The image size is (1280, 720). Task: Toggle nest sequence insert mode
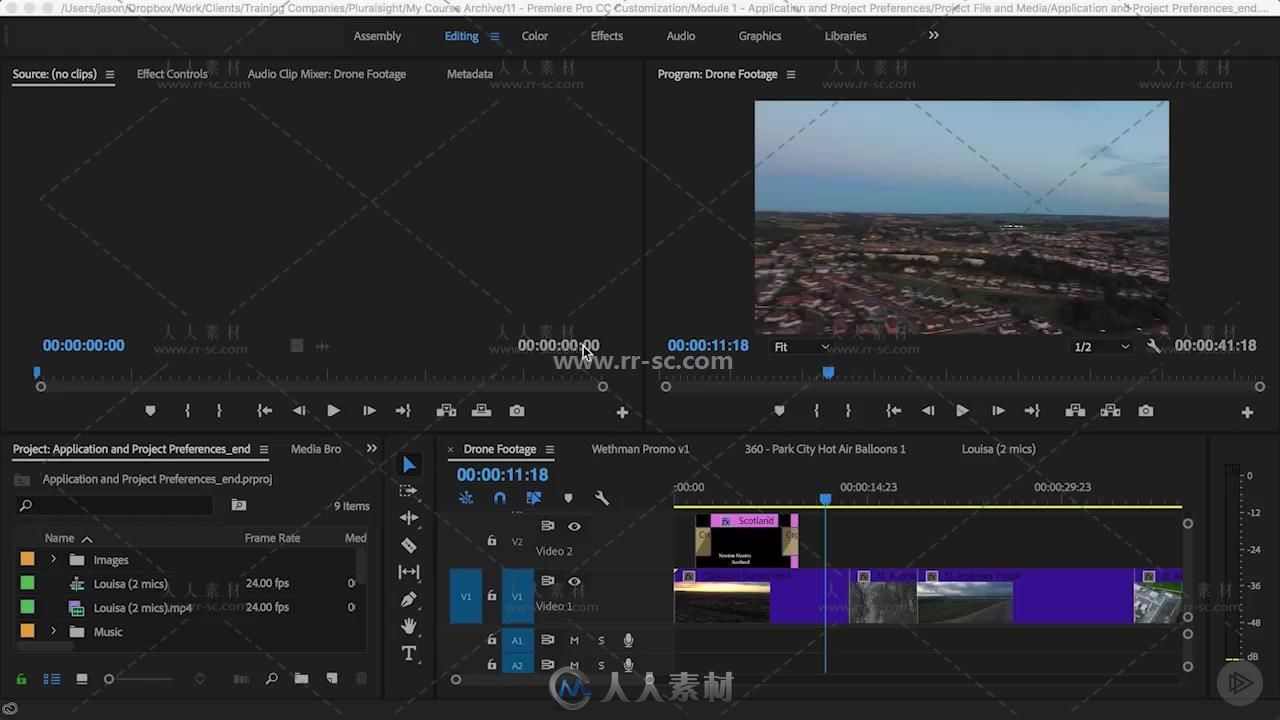pyautogui.click(x=466, y=498)
